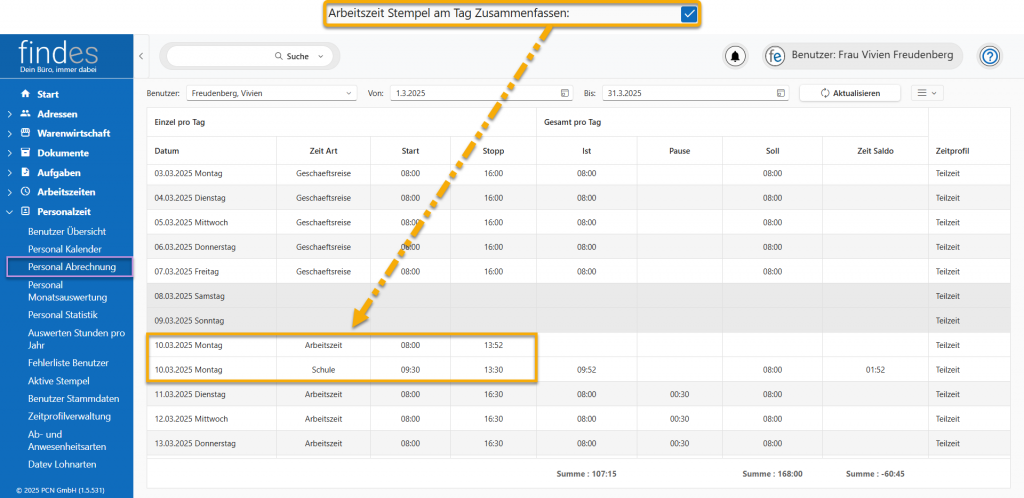Click the notification bell icon

point(736,56)
